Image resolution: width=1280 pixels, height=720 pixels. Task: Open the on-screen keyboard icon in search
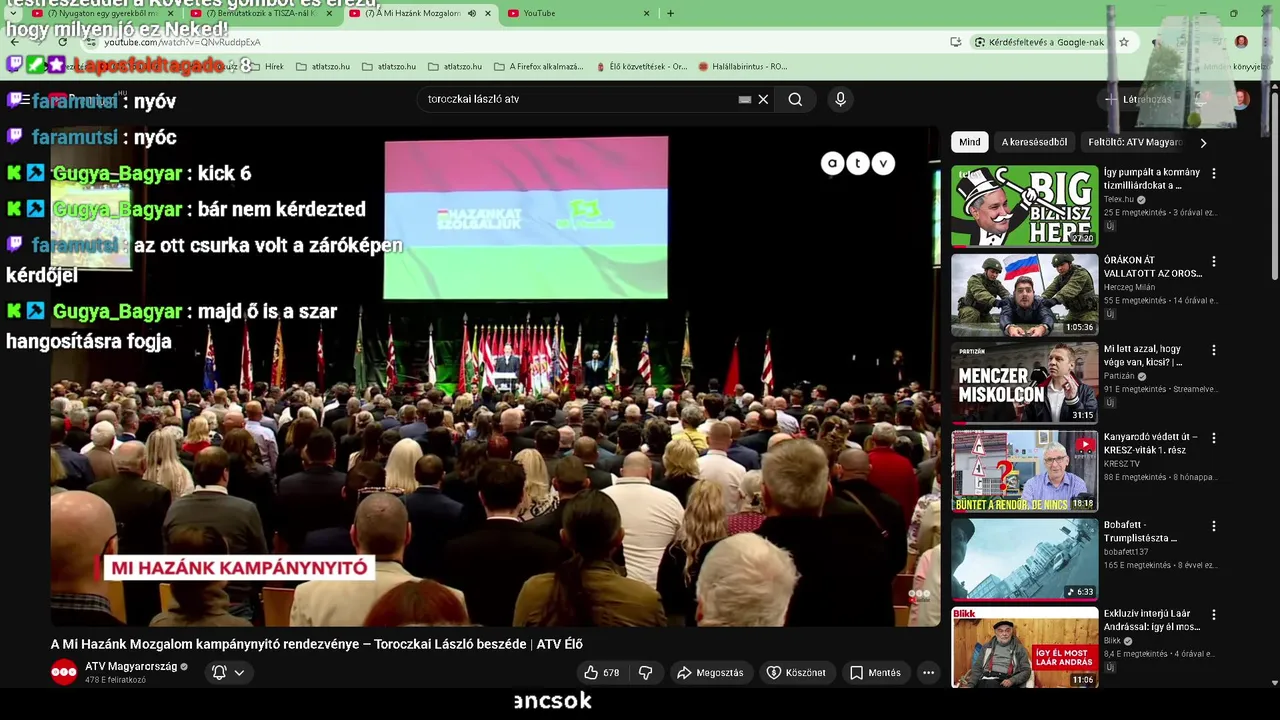coord(744,99)
